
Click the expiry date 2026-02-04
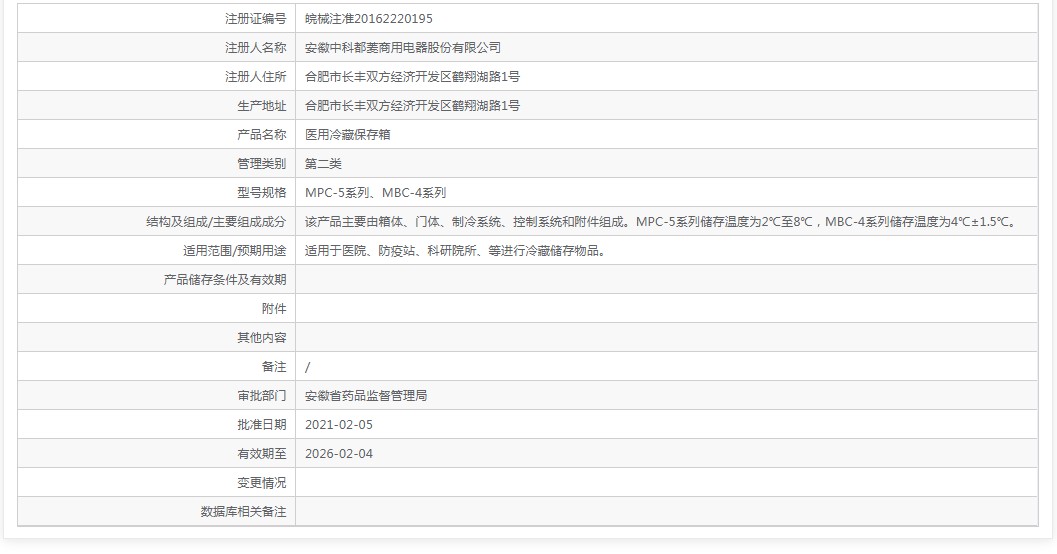338,454
